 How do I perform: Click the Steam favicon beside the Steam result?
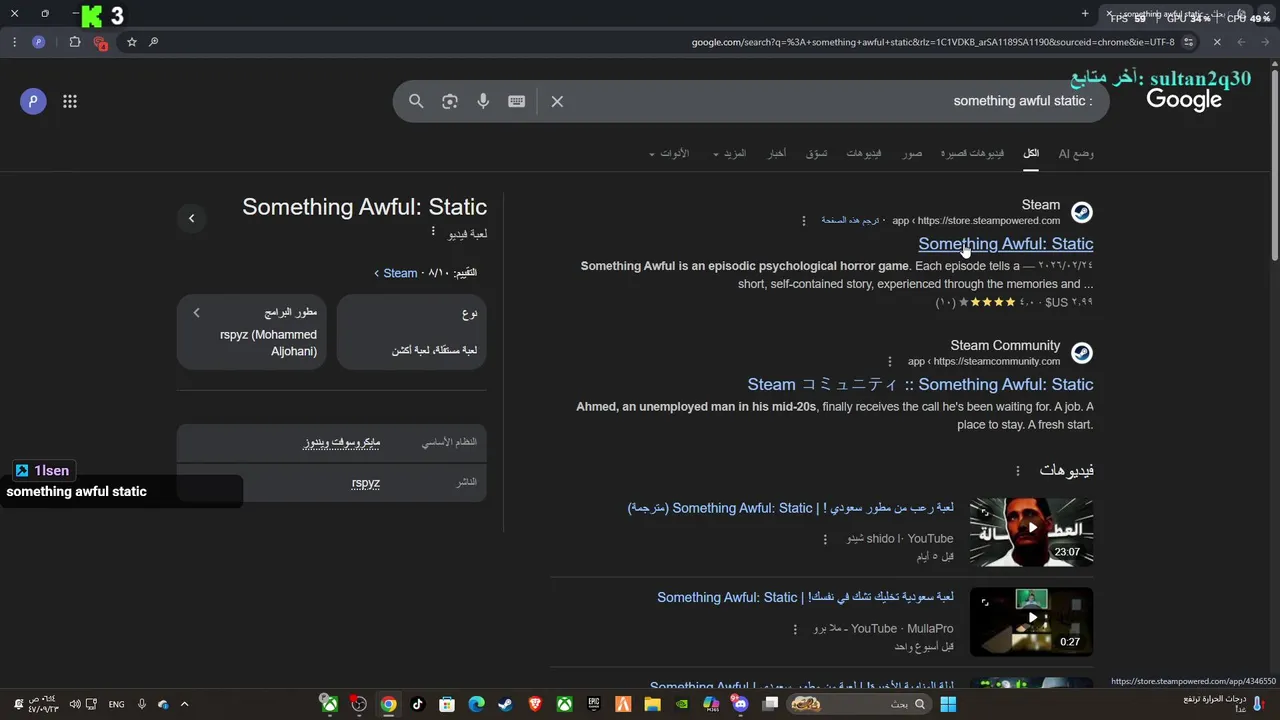coord(1082,212)
